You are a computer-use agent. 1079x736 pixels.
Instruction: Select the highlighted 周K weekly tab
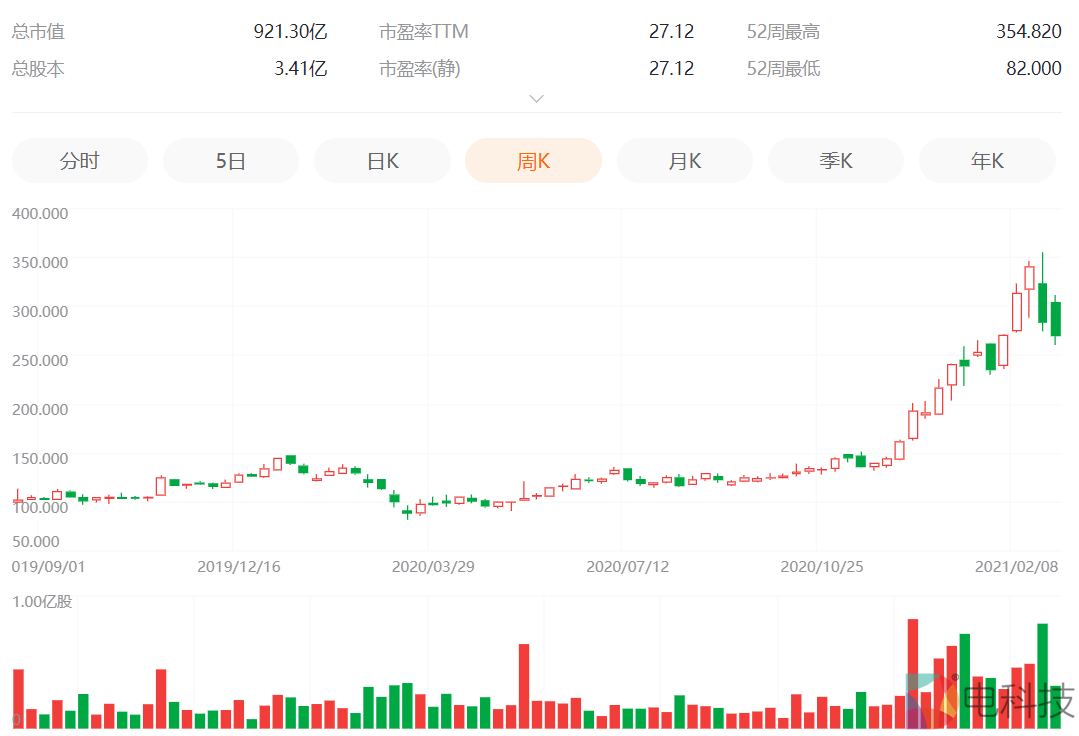pyautogui.click(x=533, y=161)
